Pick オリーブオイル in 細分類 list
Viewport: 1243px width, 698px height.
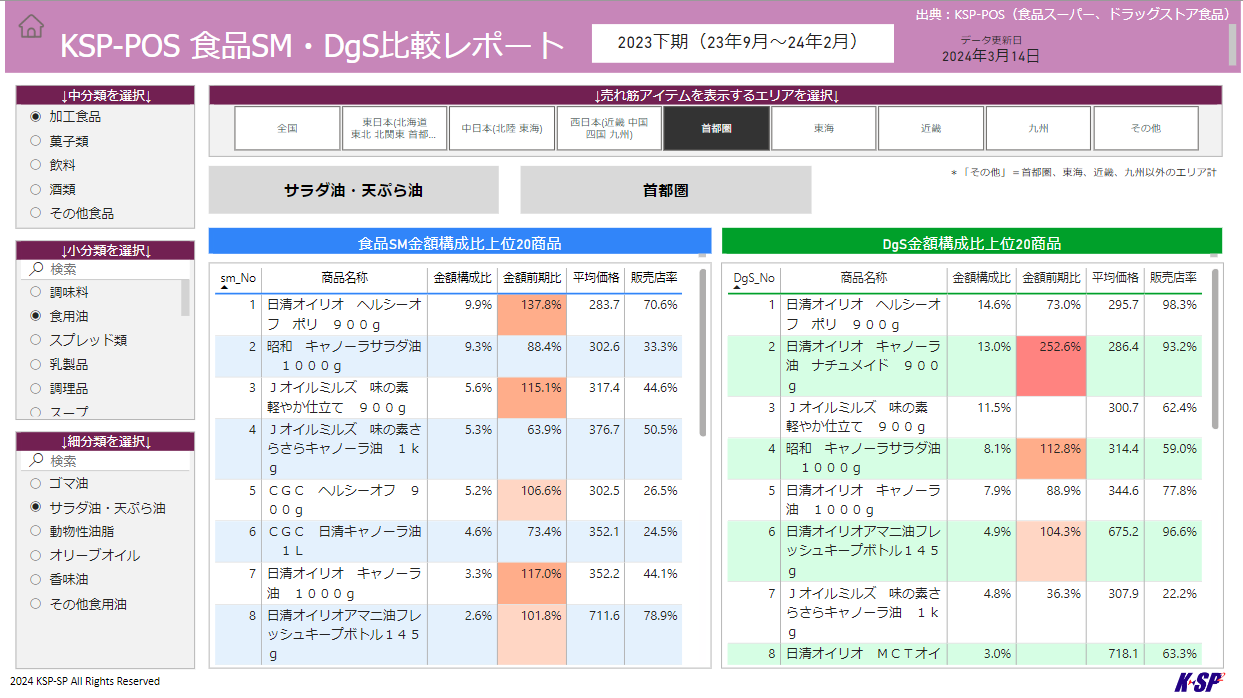point(36,555)
